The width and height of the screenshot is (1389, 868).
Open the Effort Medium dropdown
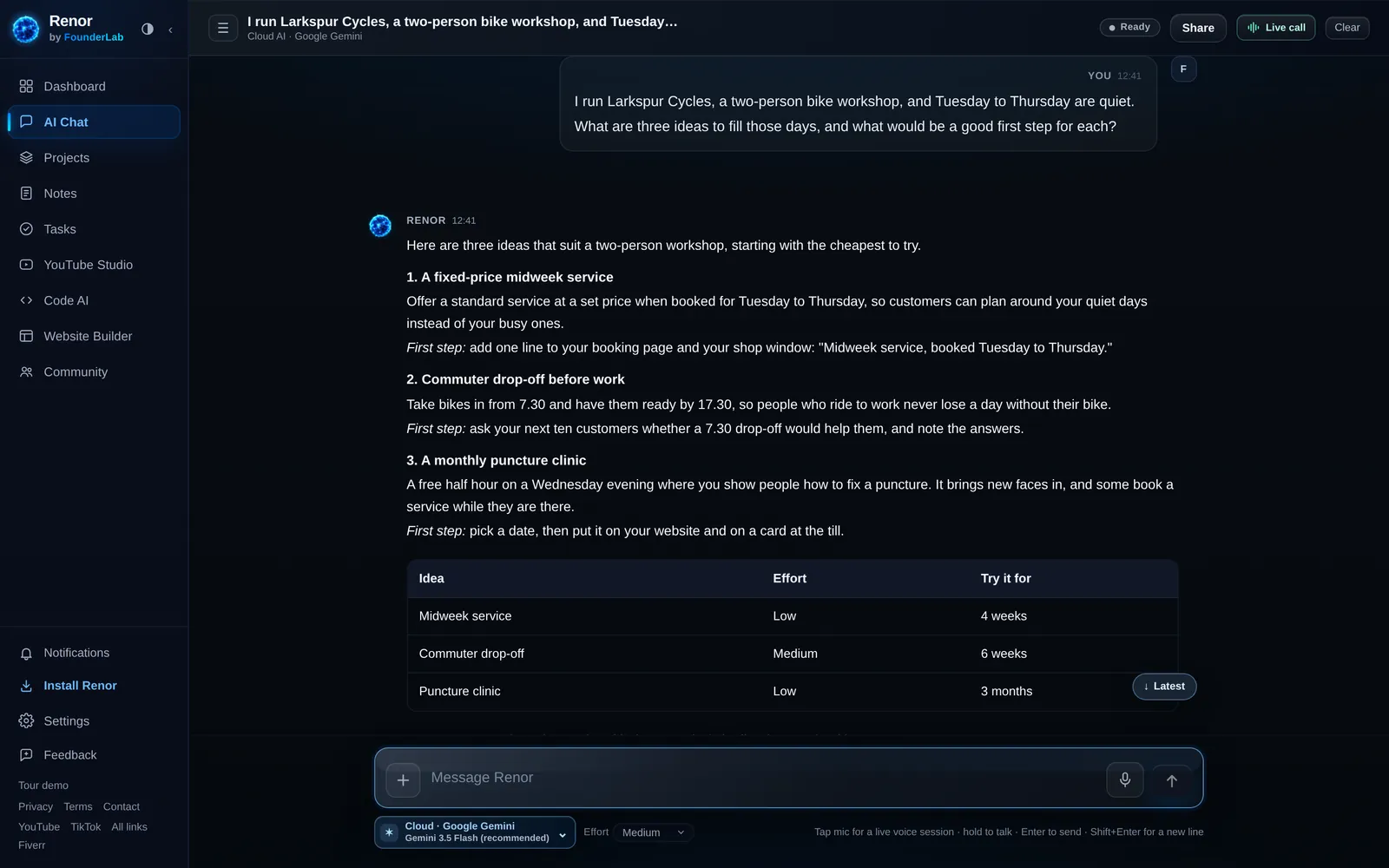653,832
